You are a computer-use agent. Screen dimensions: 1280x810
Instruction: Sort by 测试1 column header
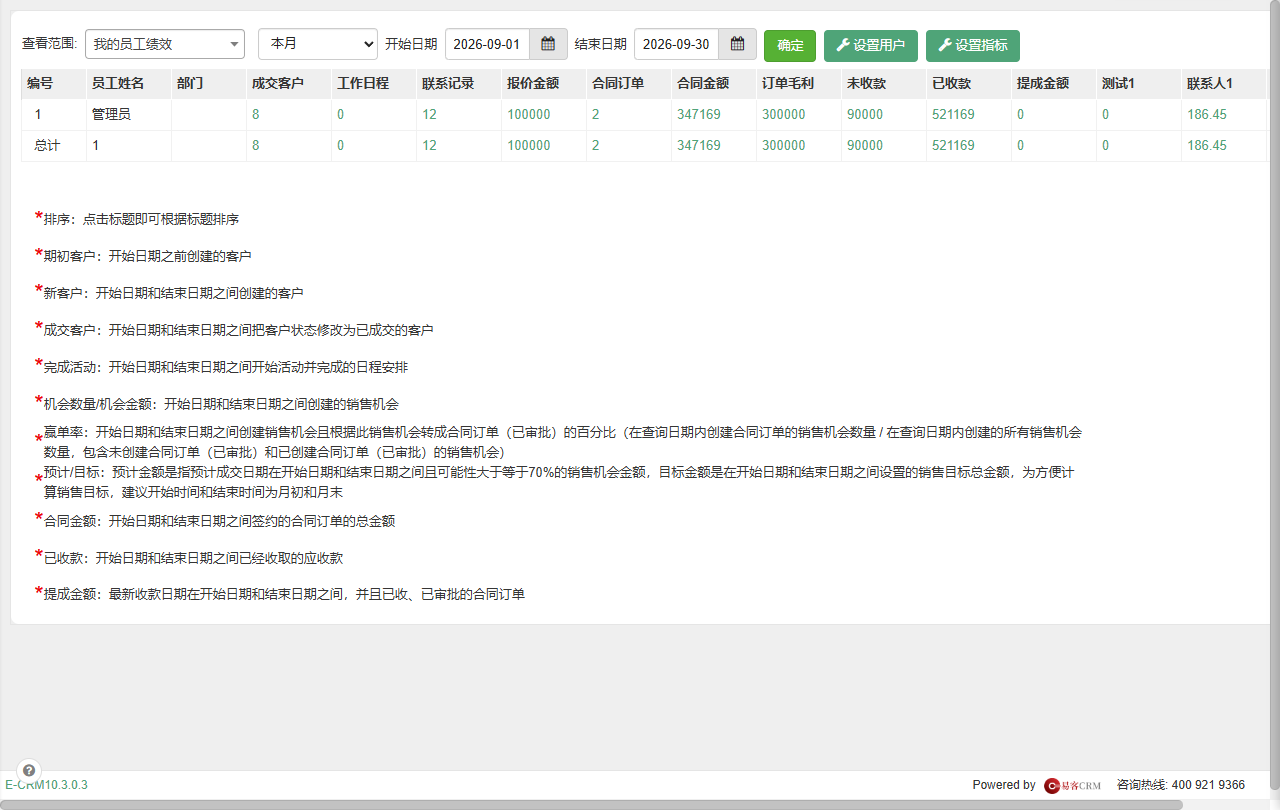coord(1118,83)
